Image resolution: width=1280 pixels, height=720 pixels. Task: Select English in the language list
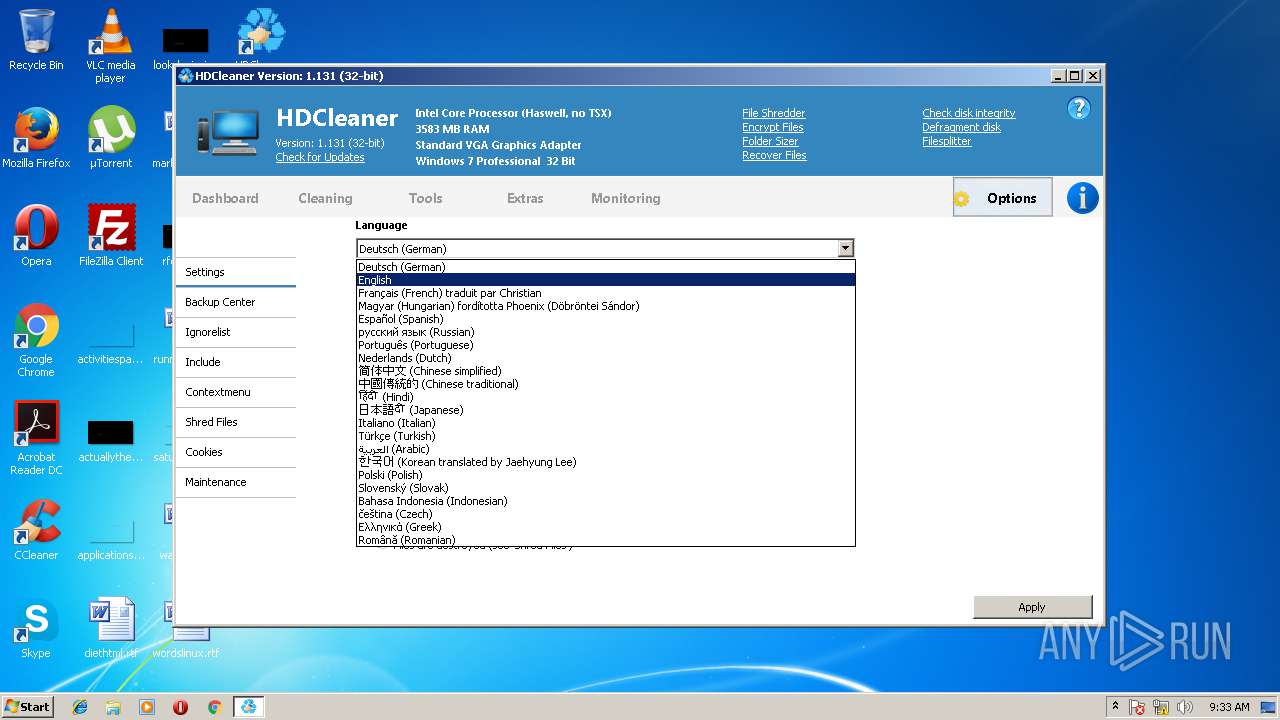tap(605, 280)
